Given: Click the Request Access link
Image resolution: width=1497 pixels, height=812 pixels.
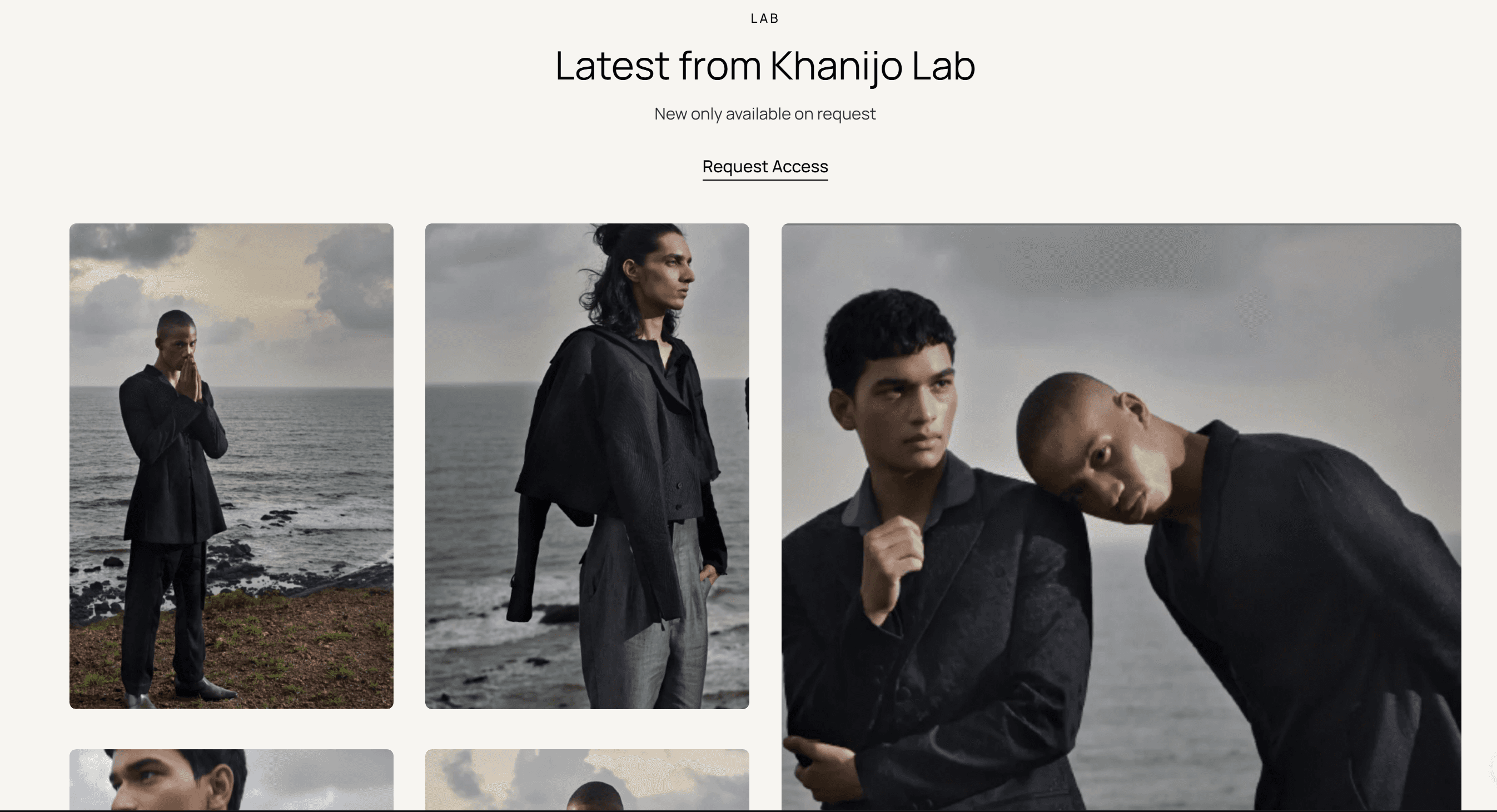Looking at the screenshot, I should pyautogui.click(x=765, y=167).
